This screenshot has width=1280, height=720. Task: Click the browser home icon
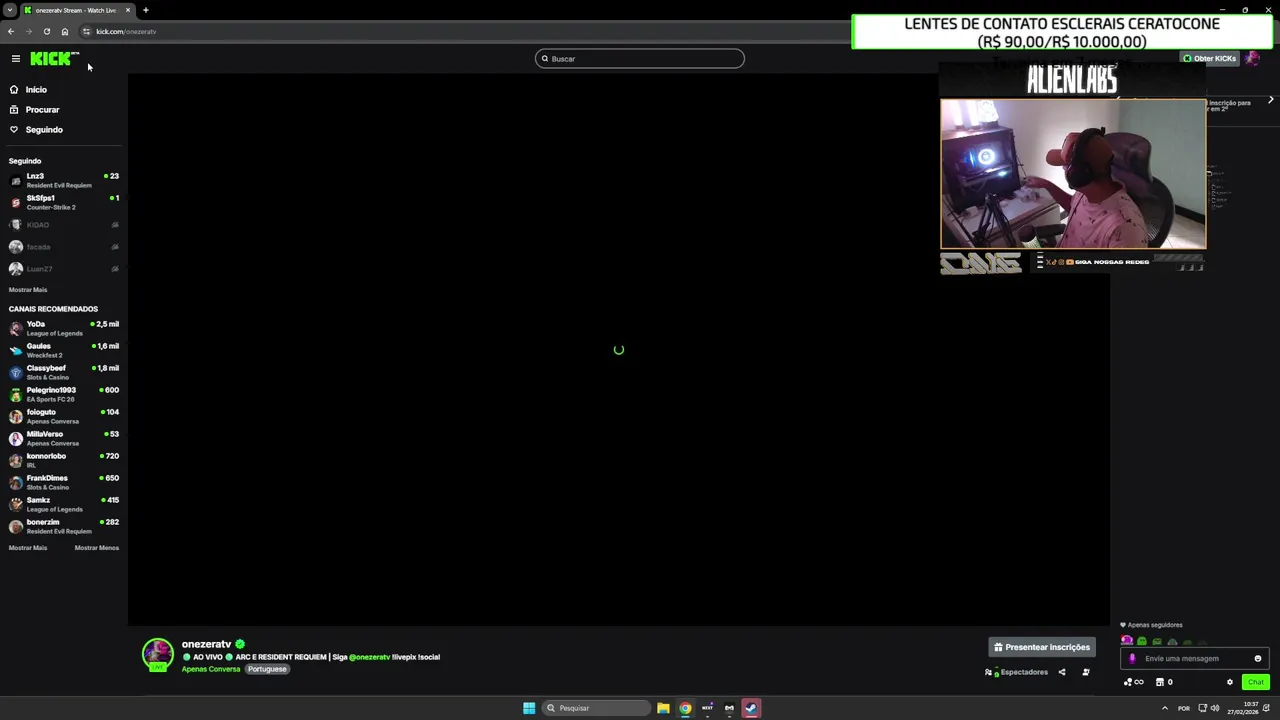point(65,31)
